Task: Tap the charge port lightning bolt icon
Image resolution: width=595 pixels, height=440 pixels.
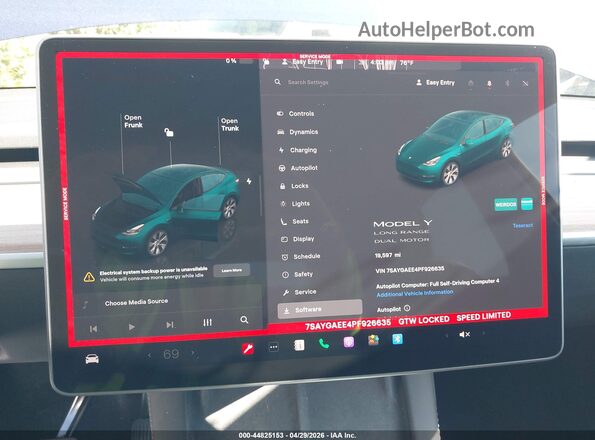Action: tap(249, 181)
